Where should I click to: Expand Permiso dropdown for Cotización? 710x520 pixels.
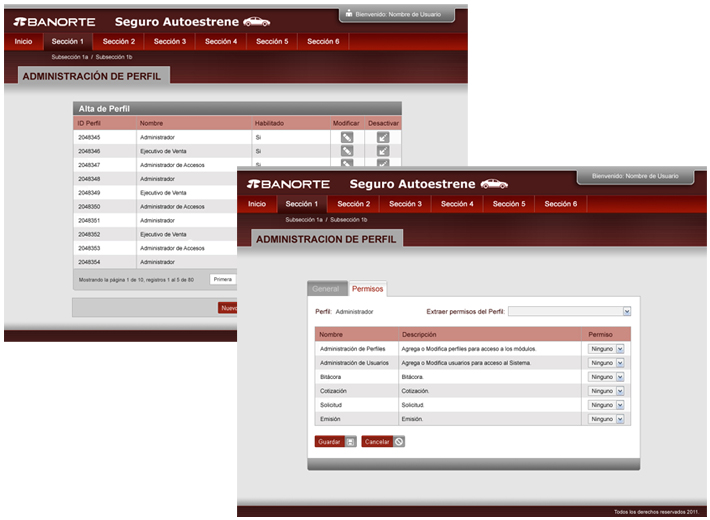coord(619,391)
